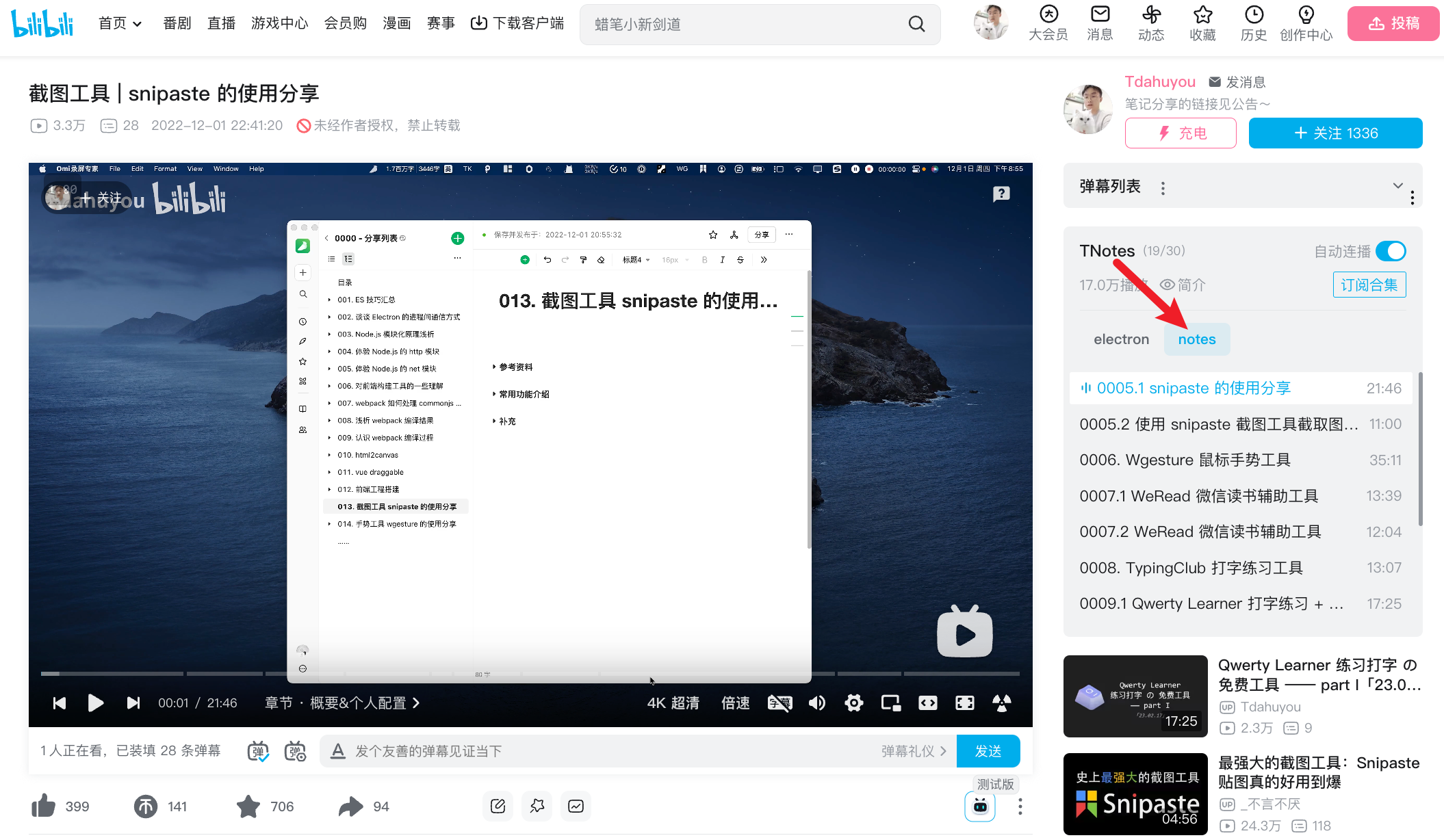Open danmaku display settings icon
Screen dimensions: 1444x840
pos(295,751)
